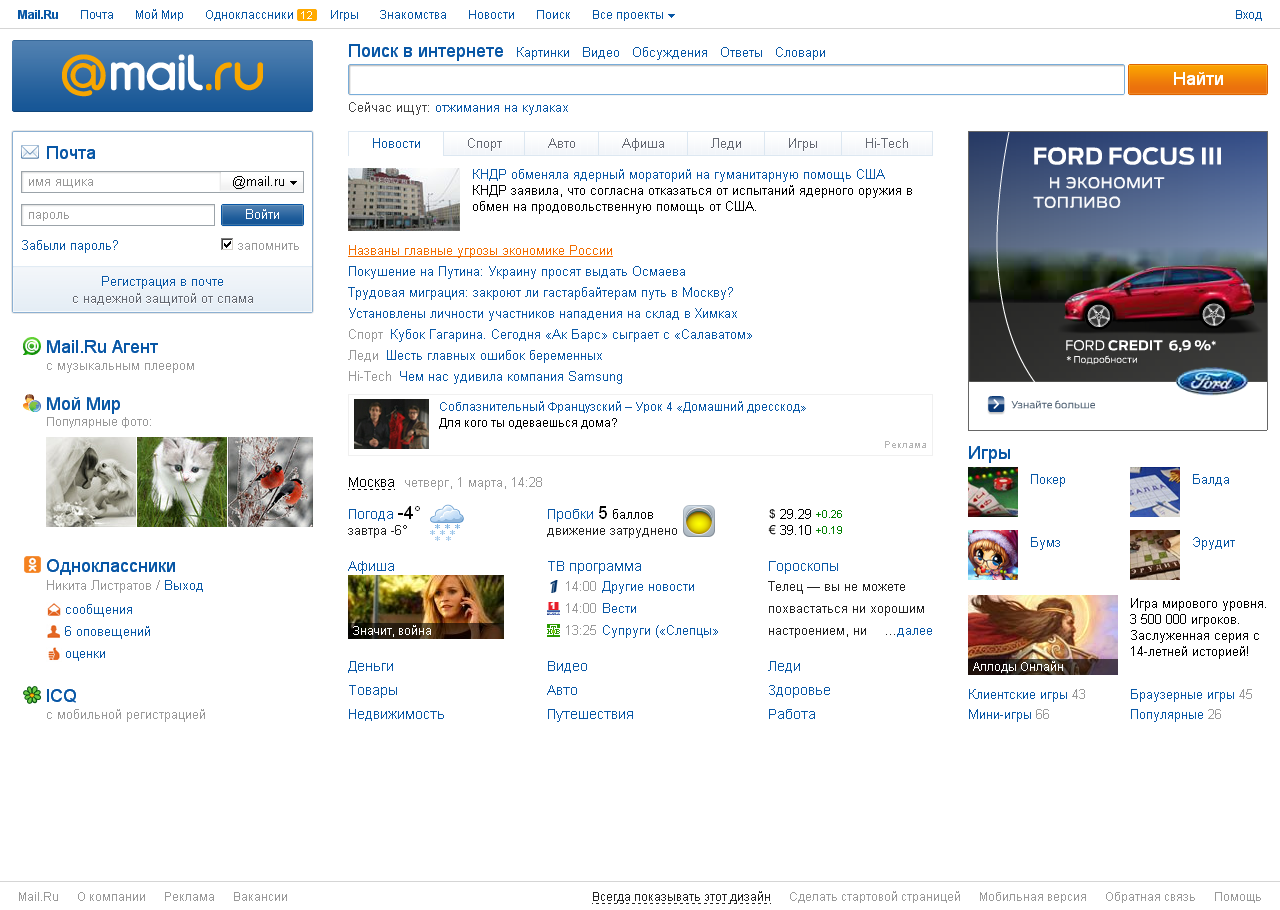1280x910 pixels.
Task: Switch to the Леди news tab
Action: point(726,143)
